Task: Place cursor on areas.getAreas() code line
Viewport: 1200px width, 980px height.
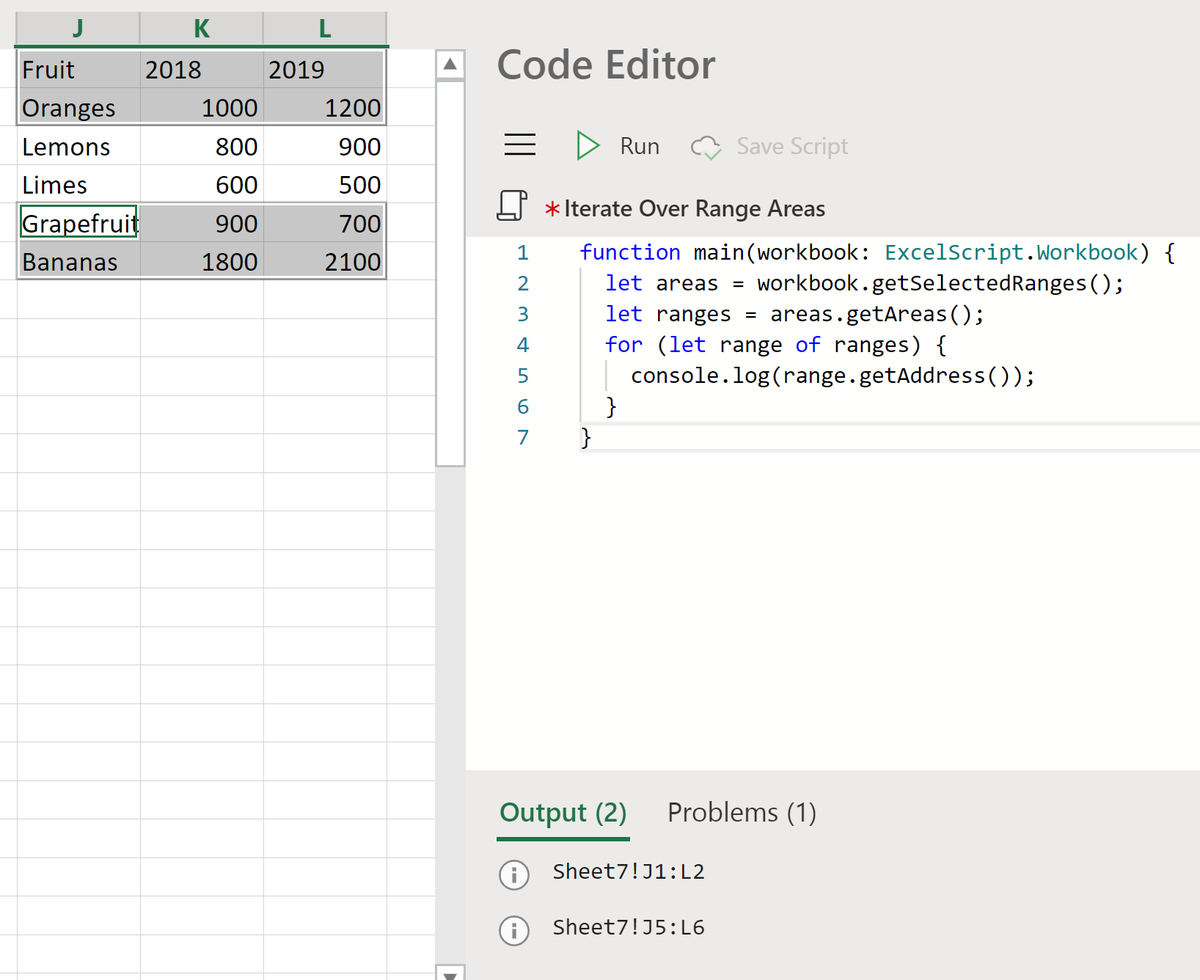Action: (x=794, y=314)
